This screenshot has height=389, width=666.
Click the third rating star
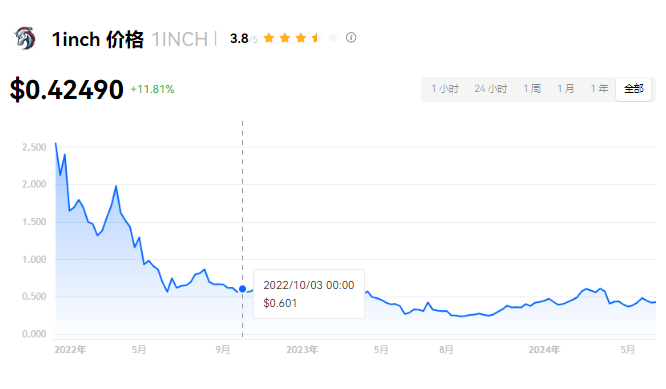[x=301, y=38]
